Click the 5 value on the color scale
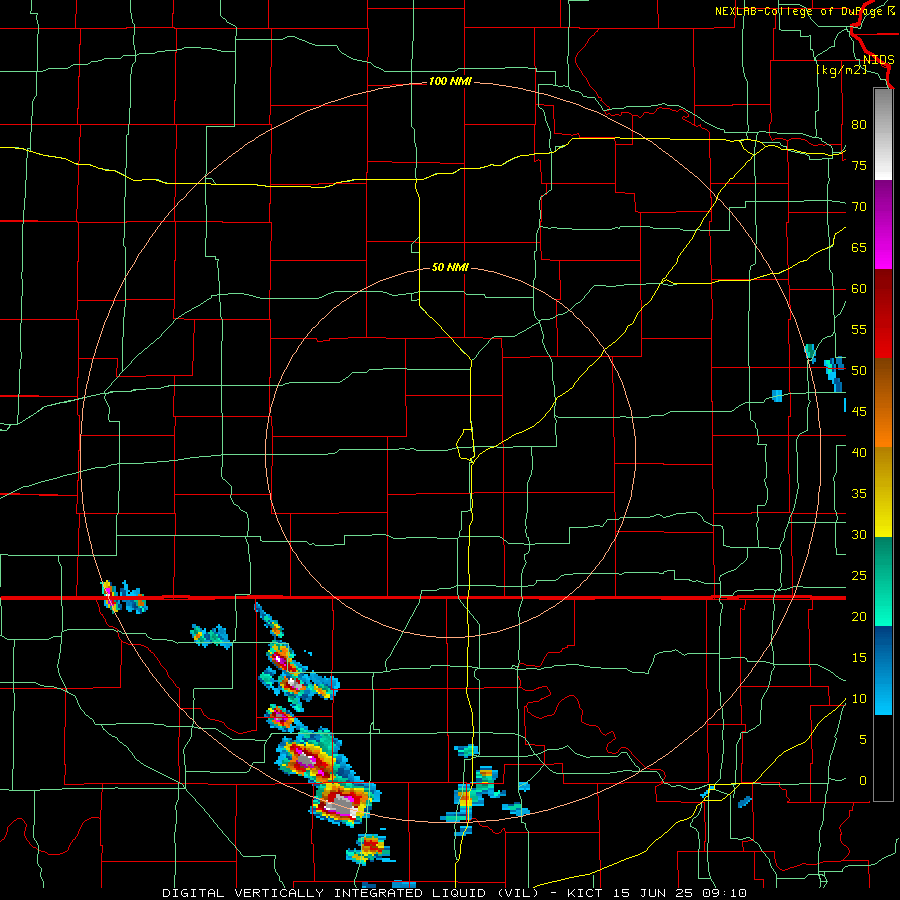This screenshot has height=900, width=900. click(863, 739)
